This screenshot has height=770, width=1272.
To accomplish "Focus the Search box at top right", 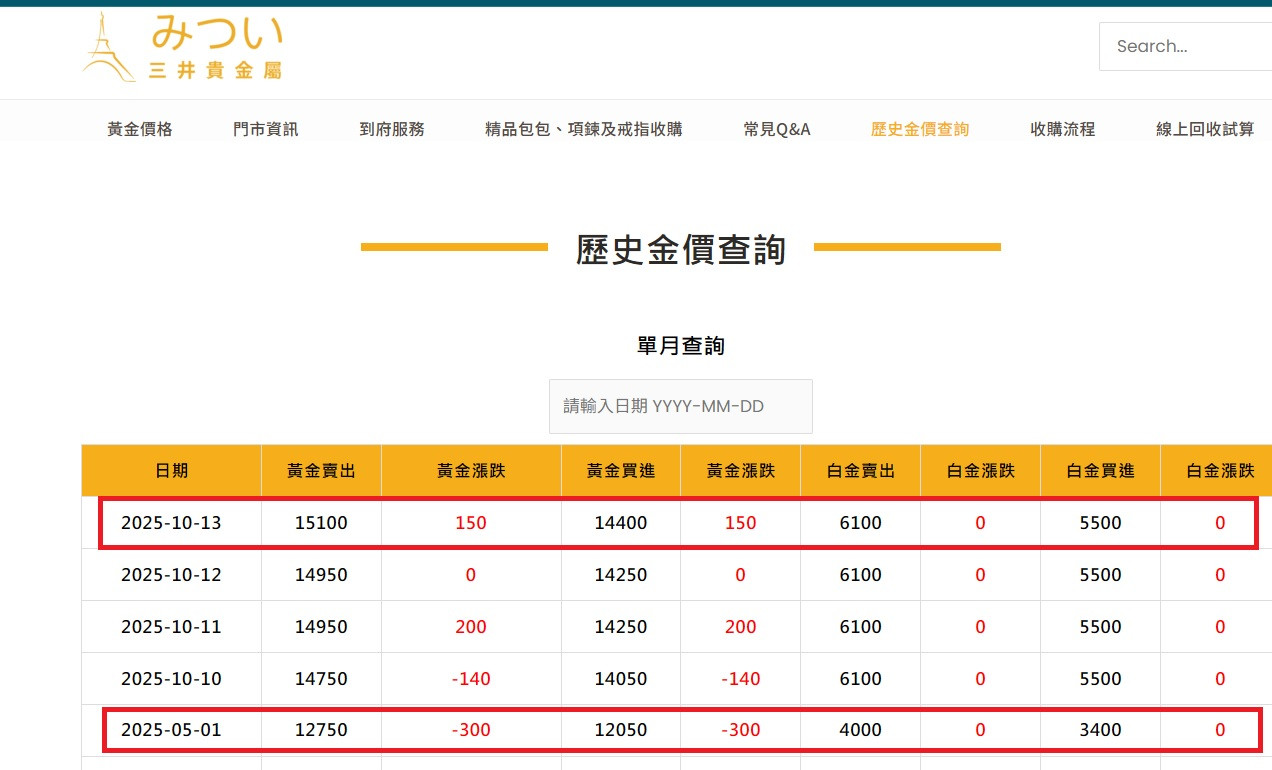I will pos(1185,46).
